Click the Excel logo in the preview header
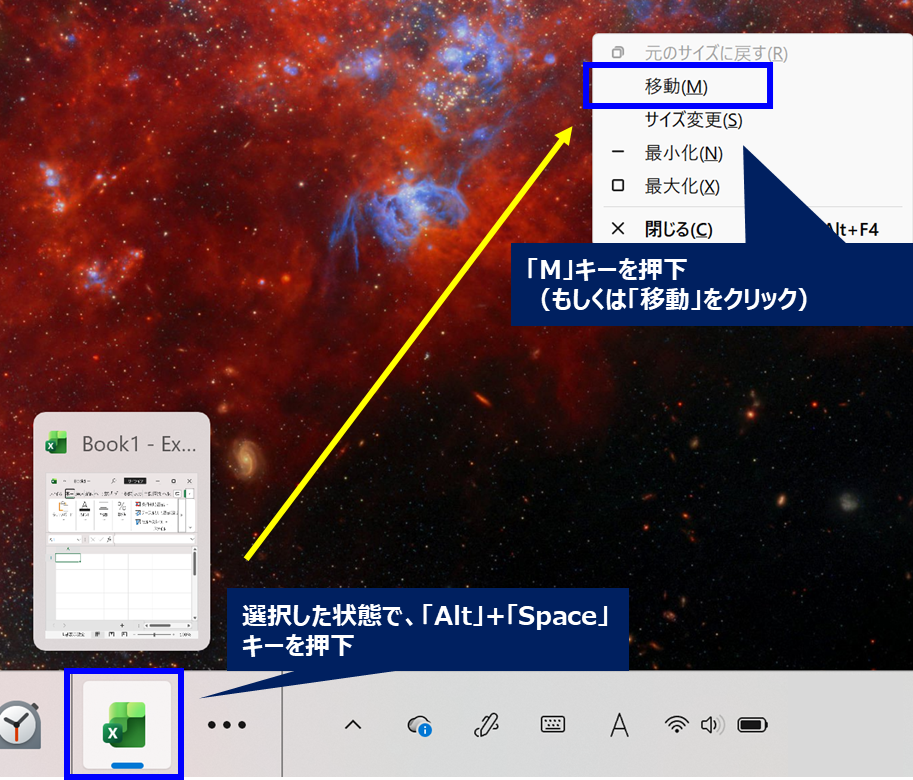This screenshot has height=780, width=913. [x=56, y=443]
